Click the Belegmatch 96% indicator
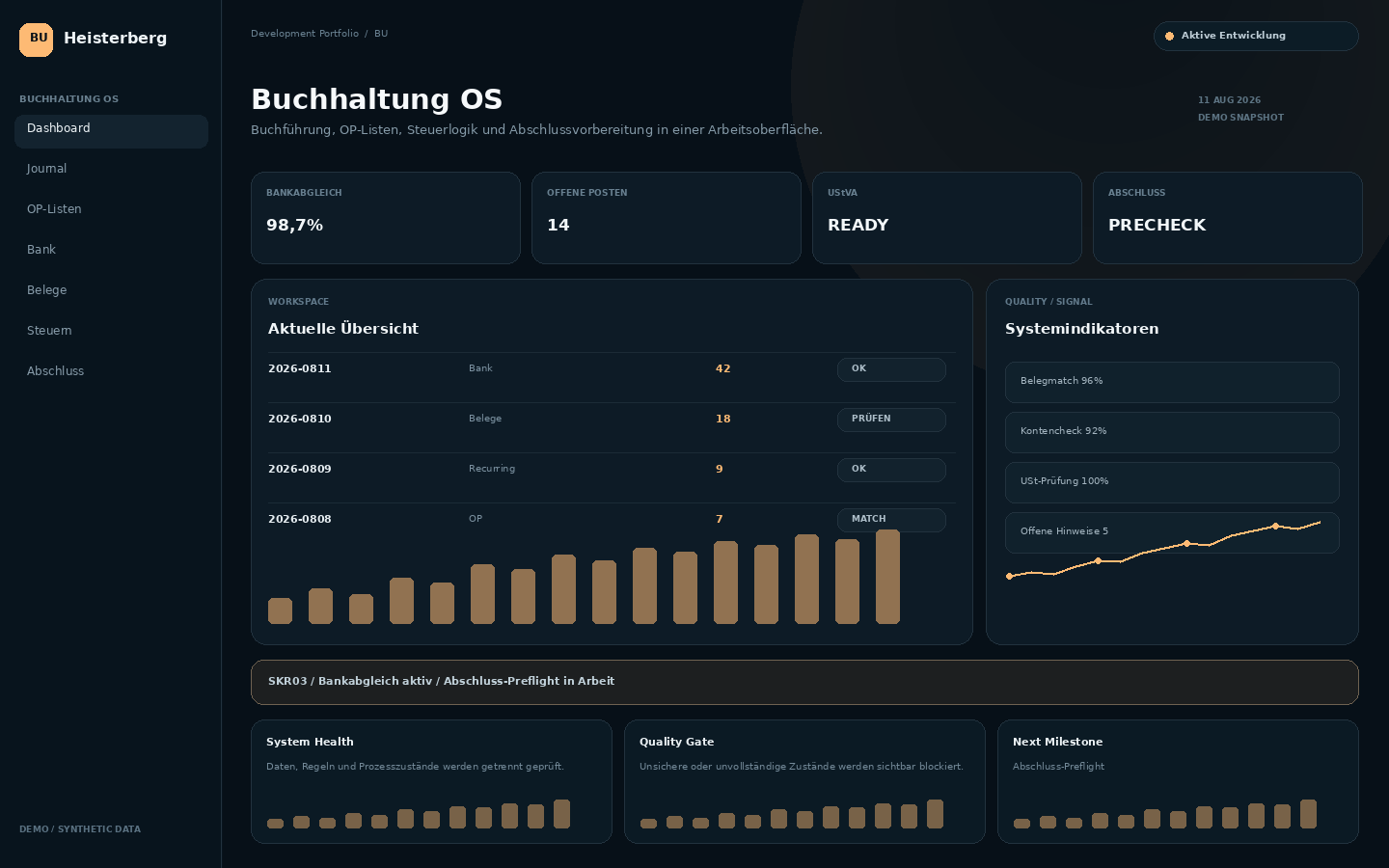 pyautogui.click(x=1172, y=382)
